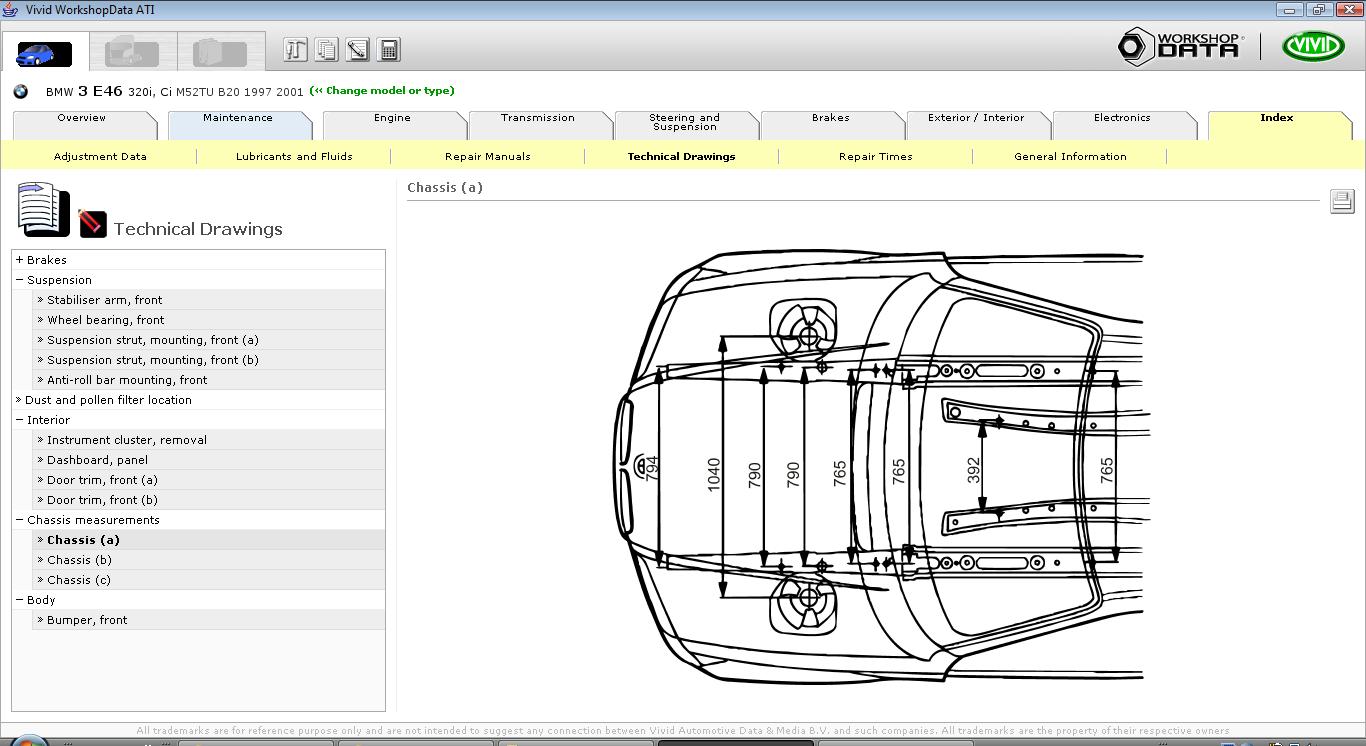1366x746 pixels.
Task: Click the print icon beside Chassis (a)
Action: [1341, 201]
